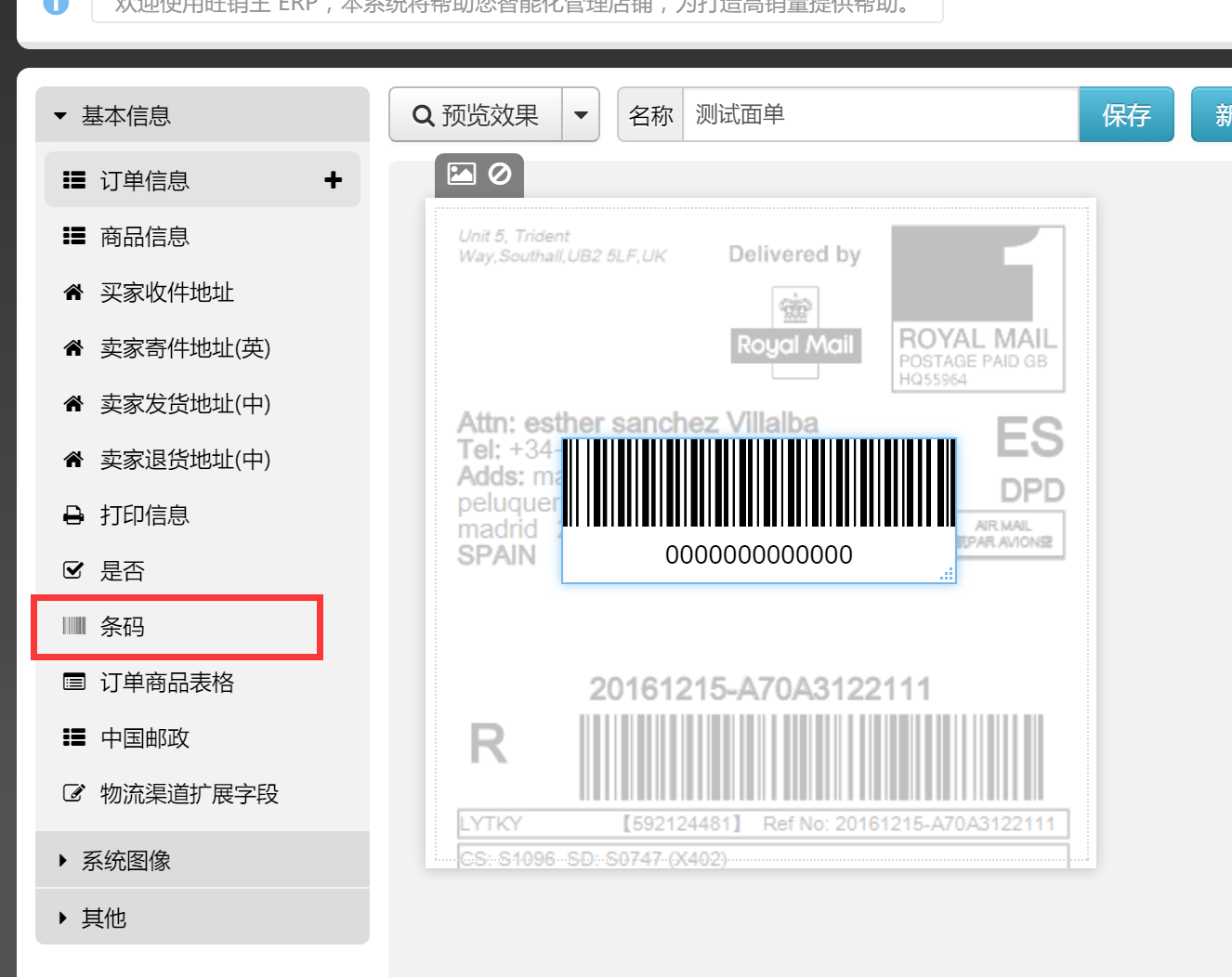Click the Attn: esther sanchez Villalba line
1232x977 pixels.
click(x=637, y=423)
